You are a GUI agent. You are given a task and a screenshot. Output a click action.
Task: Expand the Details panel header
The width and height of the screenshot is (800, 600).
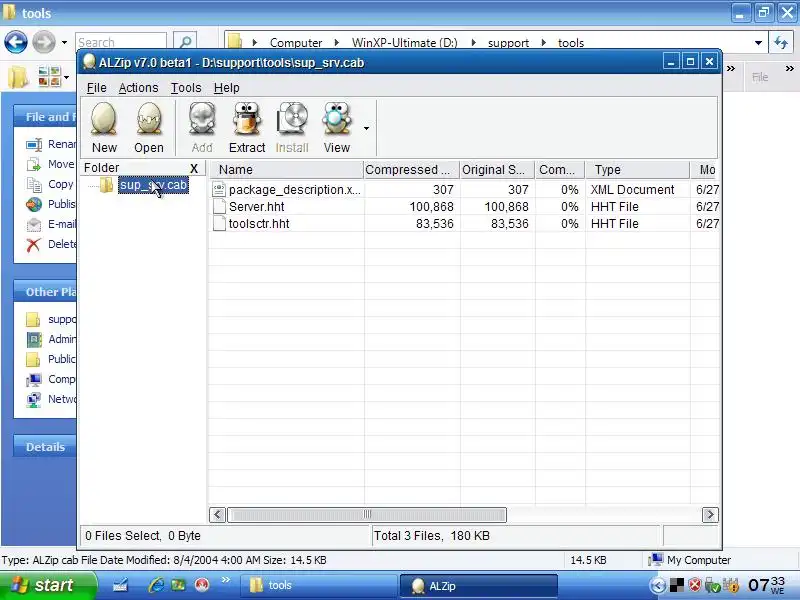(x=45, y=447)
